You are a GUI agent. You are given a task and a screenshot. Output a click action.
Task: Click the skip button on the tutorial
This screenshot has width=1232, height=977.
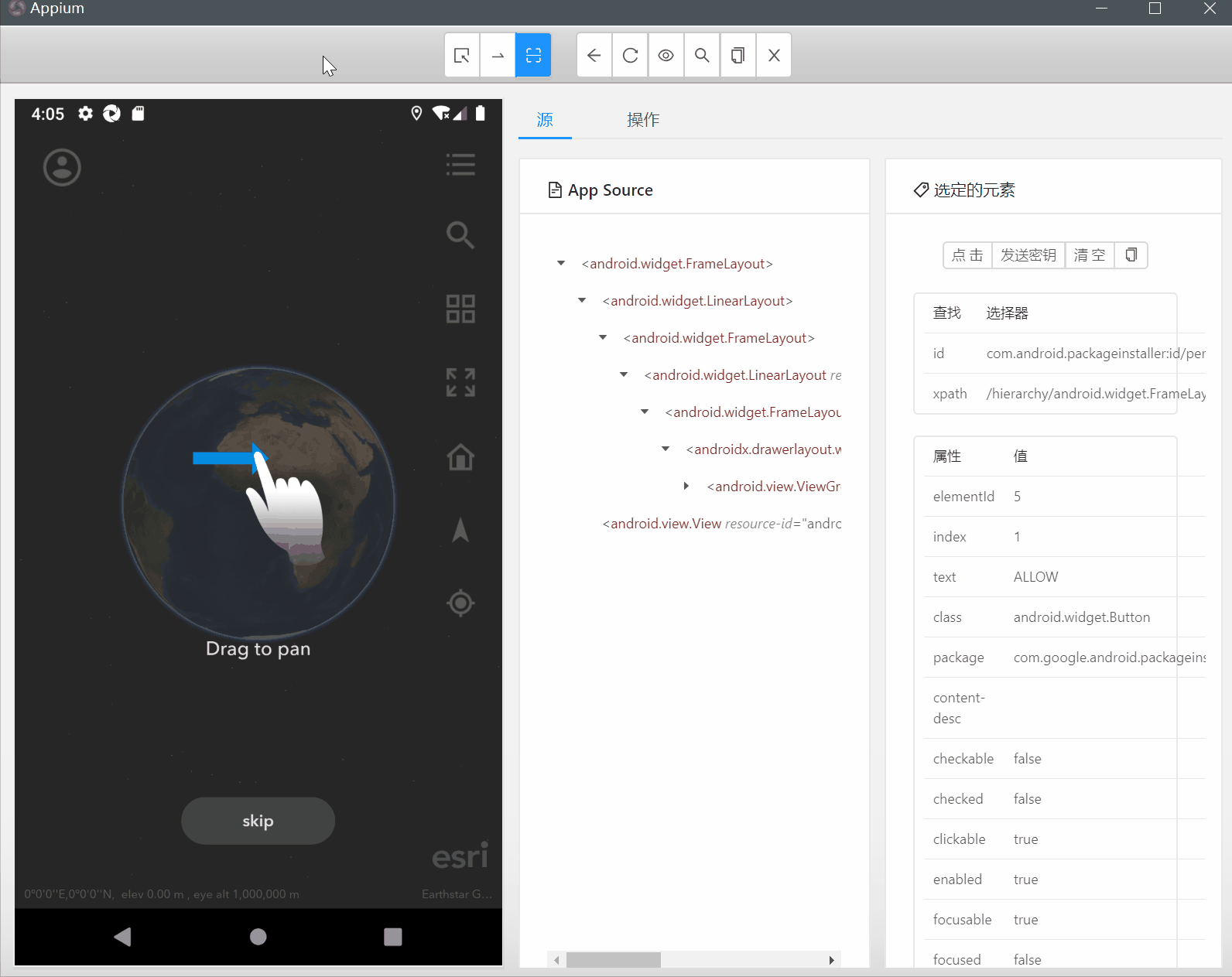[x=258, y=821]
